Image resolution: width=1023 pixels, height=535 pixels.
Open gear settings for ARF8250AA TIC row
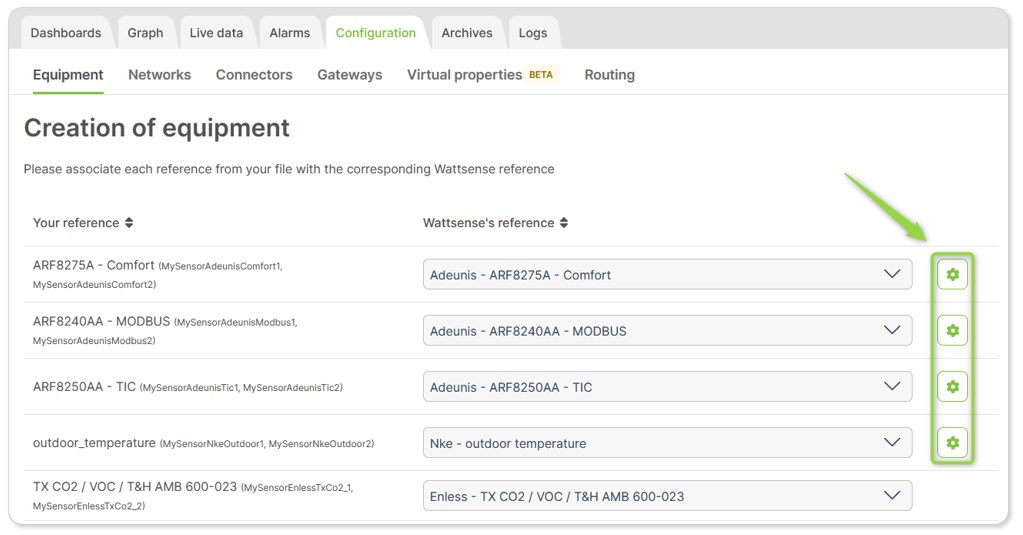tap(952, 387)
